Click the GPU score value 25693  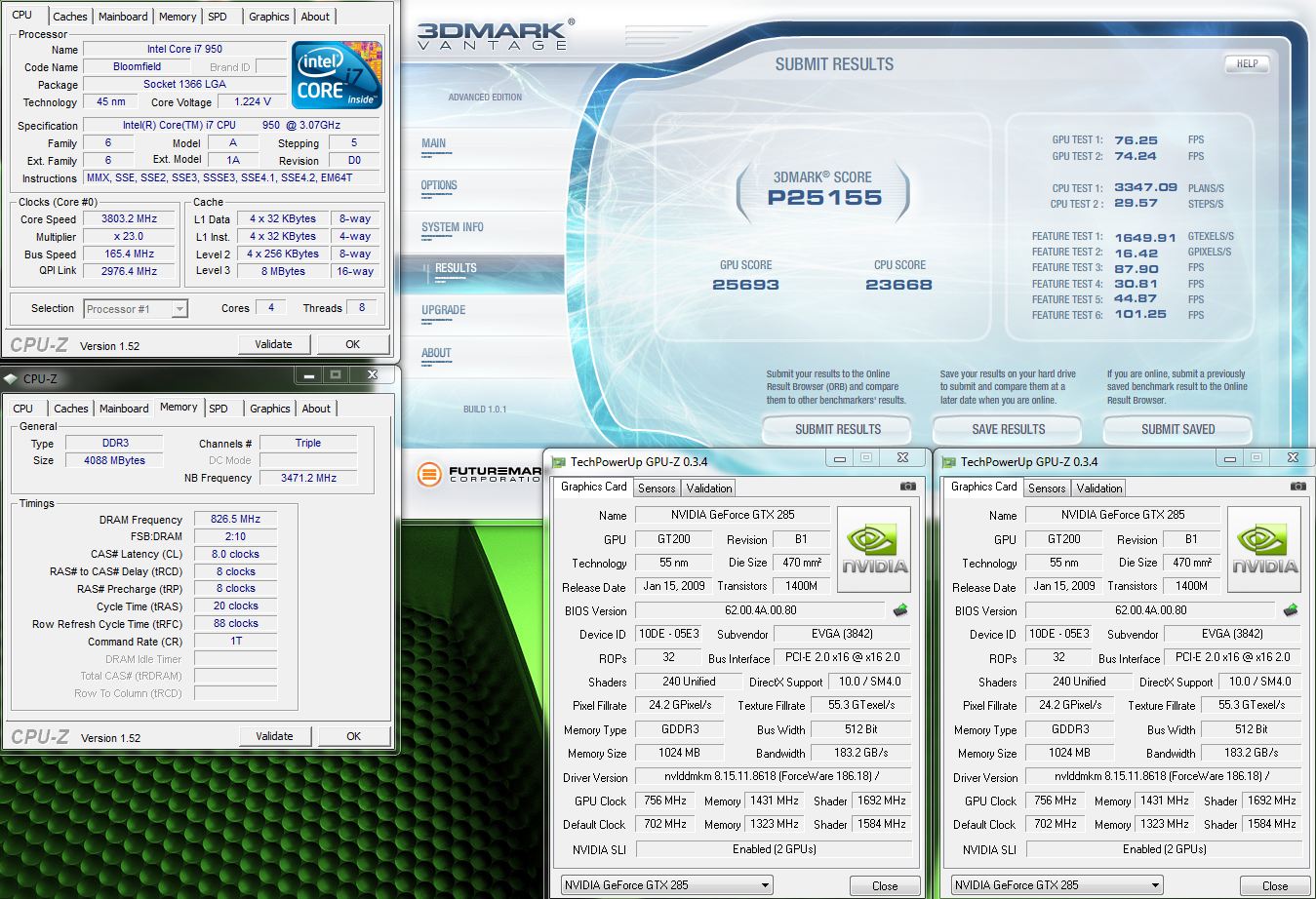pyautogui.click(x=745, y=285)
